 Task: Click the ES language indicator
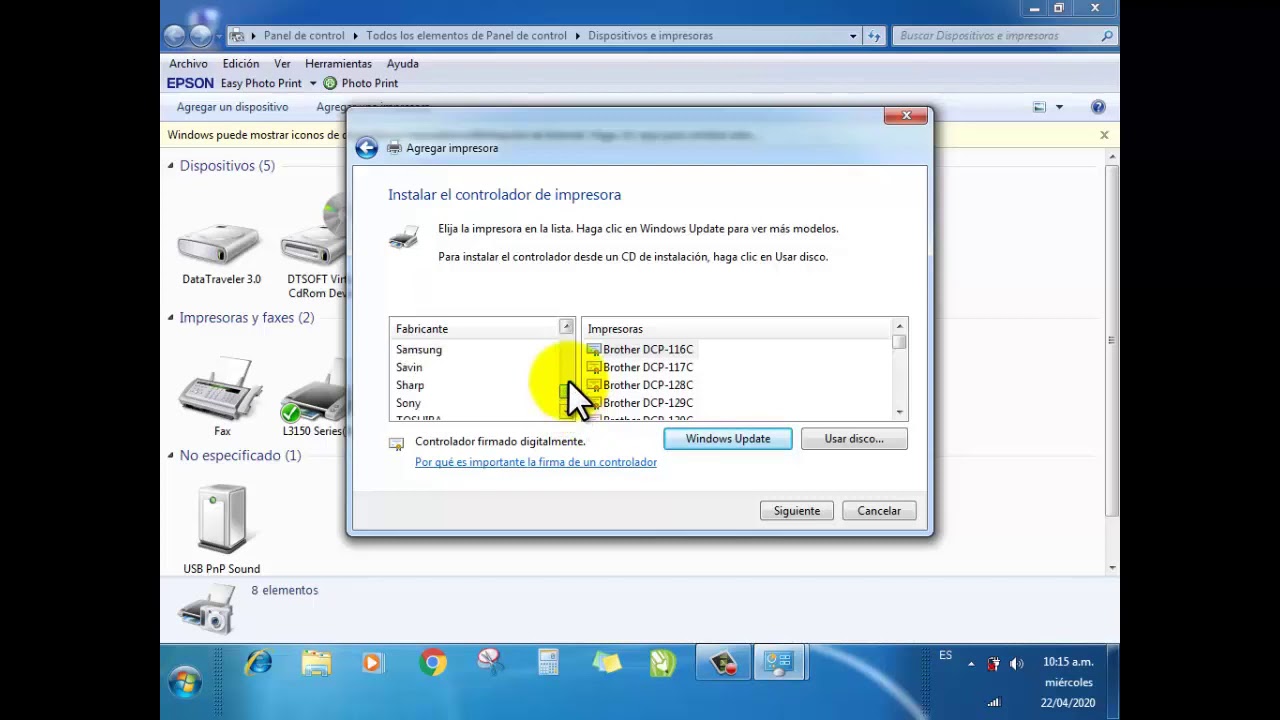946,656
